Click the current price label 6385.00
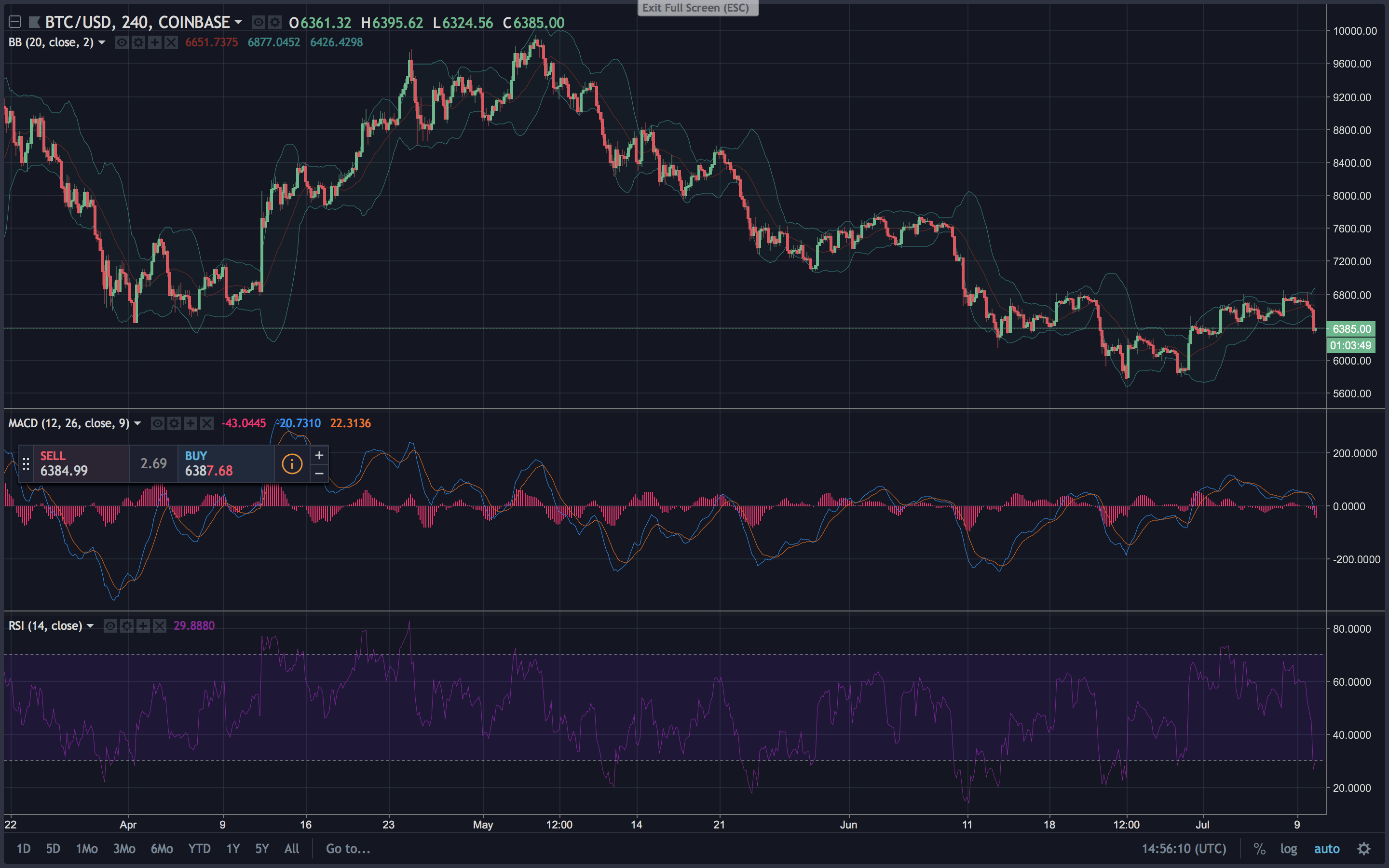This screenshot has width=1389, height=868. coord(1351,329)
